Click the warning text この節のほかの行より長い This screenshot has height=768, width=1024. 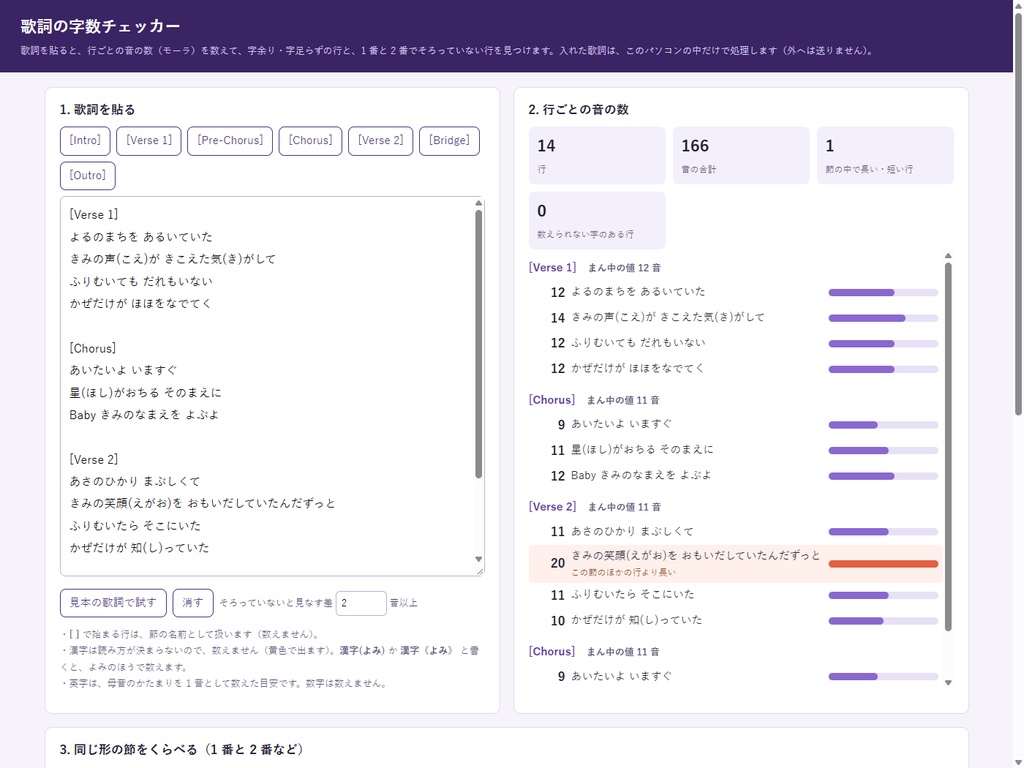click(623, 573)
